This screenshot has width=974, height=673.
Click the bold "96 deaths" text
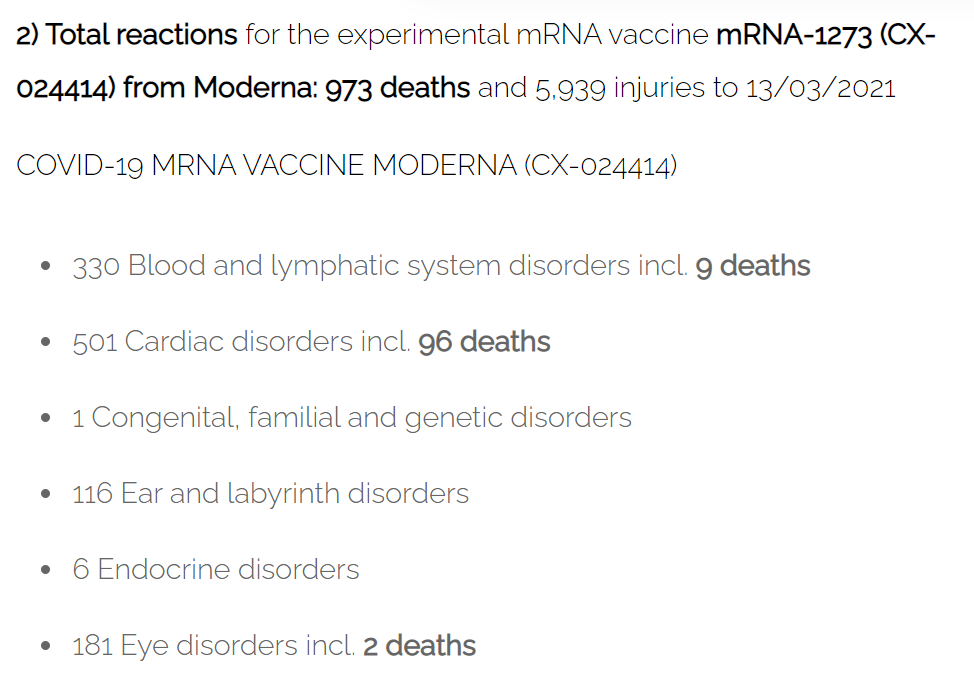point(485,342)
